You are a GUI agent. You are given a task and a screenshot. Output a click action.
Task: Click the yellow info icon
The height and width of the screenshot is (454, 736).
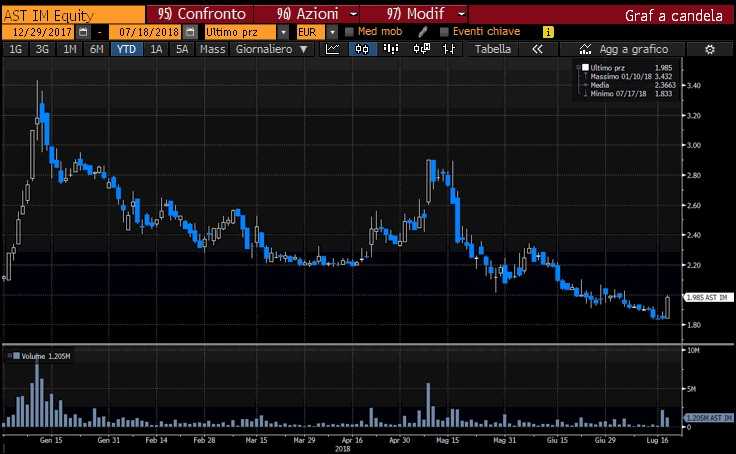tap(548, 32)
